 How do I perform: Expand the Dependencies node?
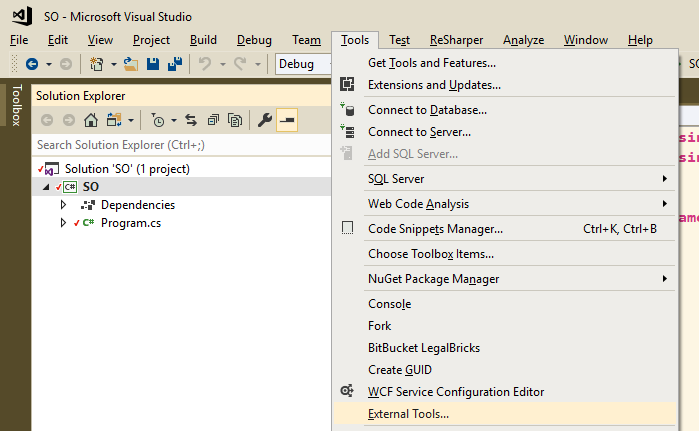[63, 205]
